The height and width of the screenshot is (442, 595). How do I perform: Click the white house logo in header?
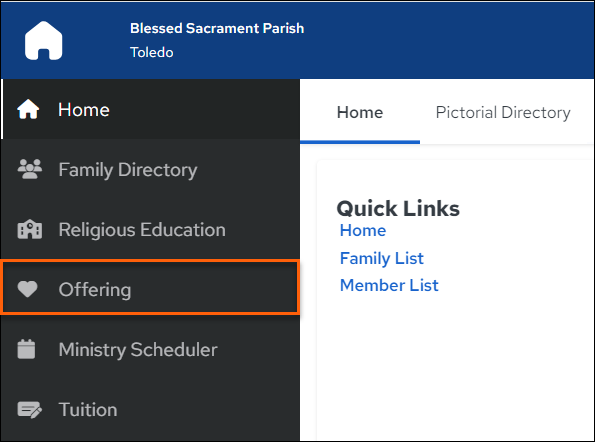tap(44, 41)
